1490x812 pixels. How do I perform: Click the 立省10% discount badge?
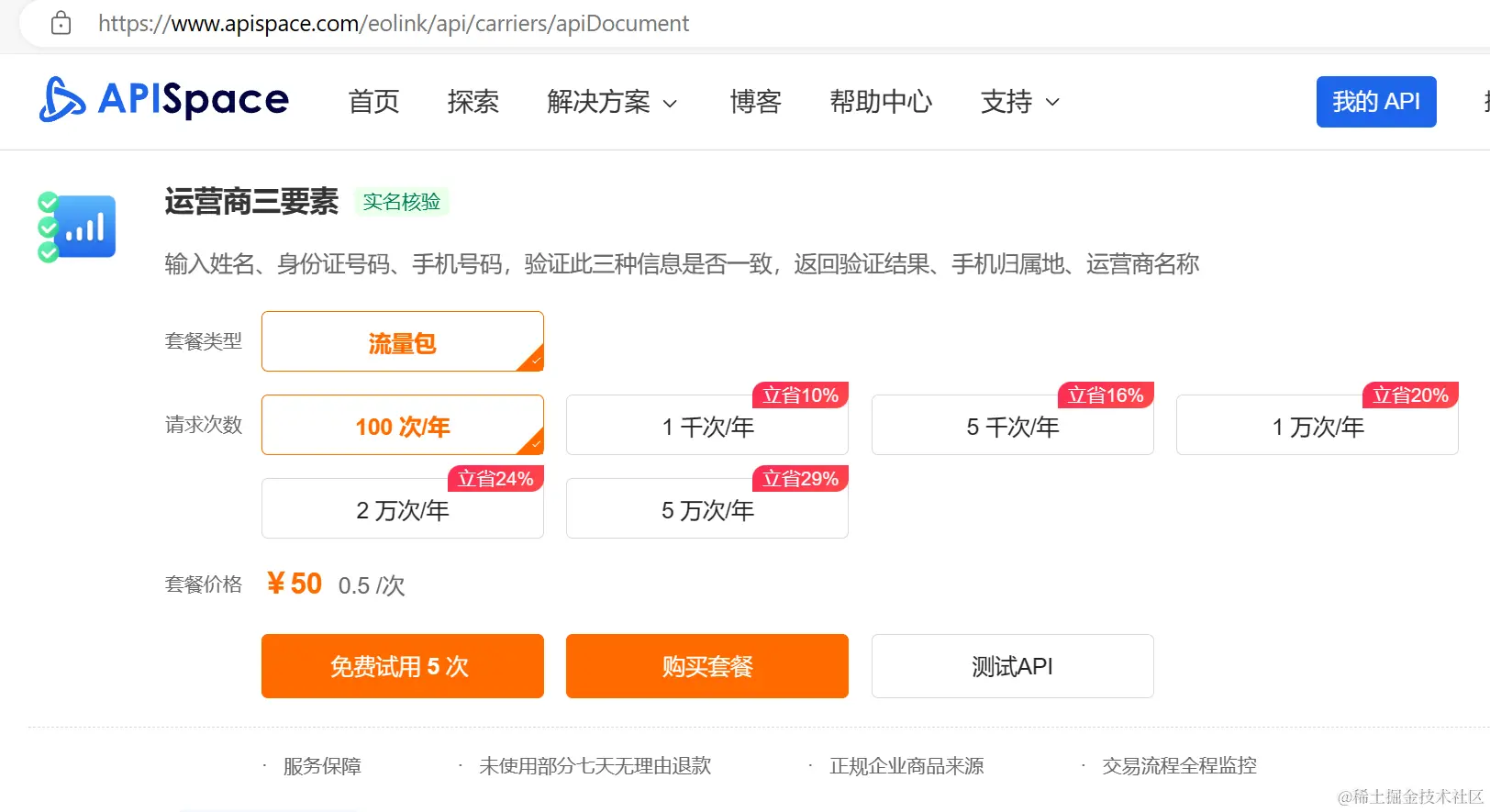pyautogui.click(x=800, y=395)
